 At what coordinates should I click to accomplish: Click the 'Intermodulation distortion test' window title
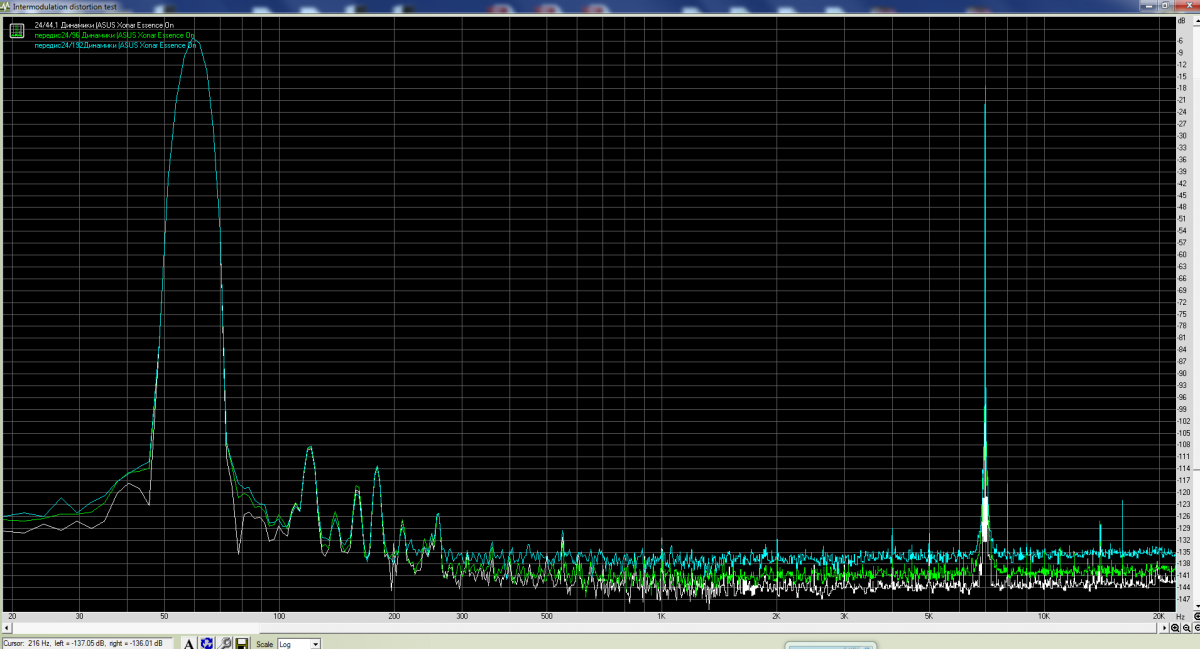(66, 6)
